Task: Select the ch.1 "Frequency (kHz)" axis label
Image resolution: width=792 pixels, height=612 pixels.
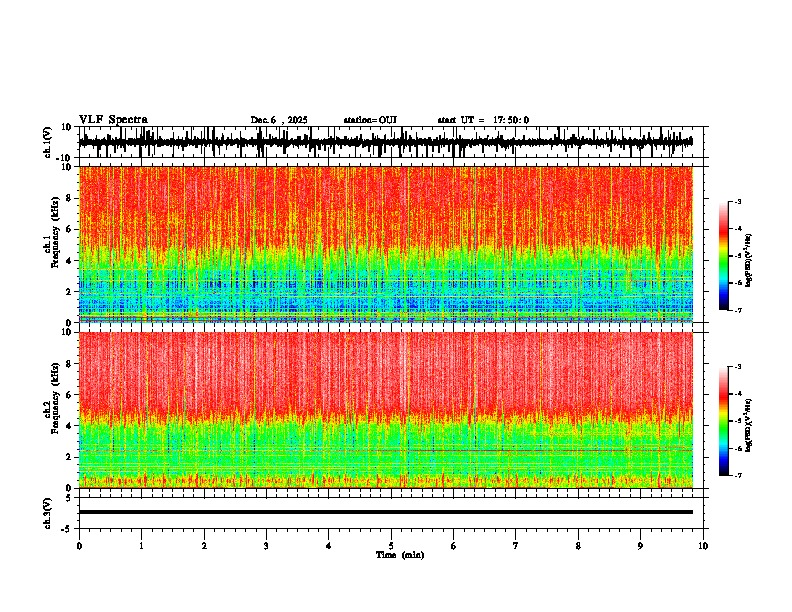Action: click(x=55, y=232)
